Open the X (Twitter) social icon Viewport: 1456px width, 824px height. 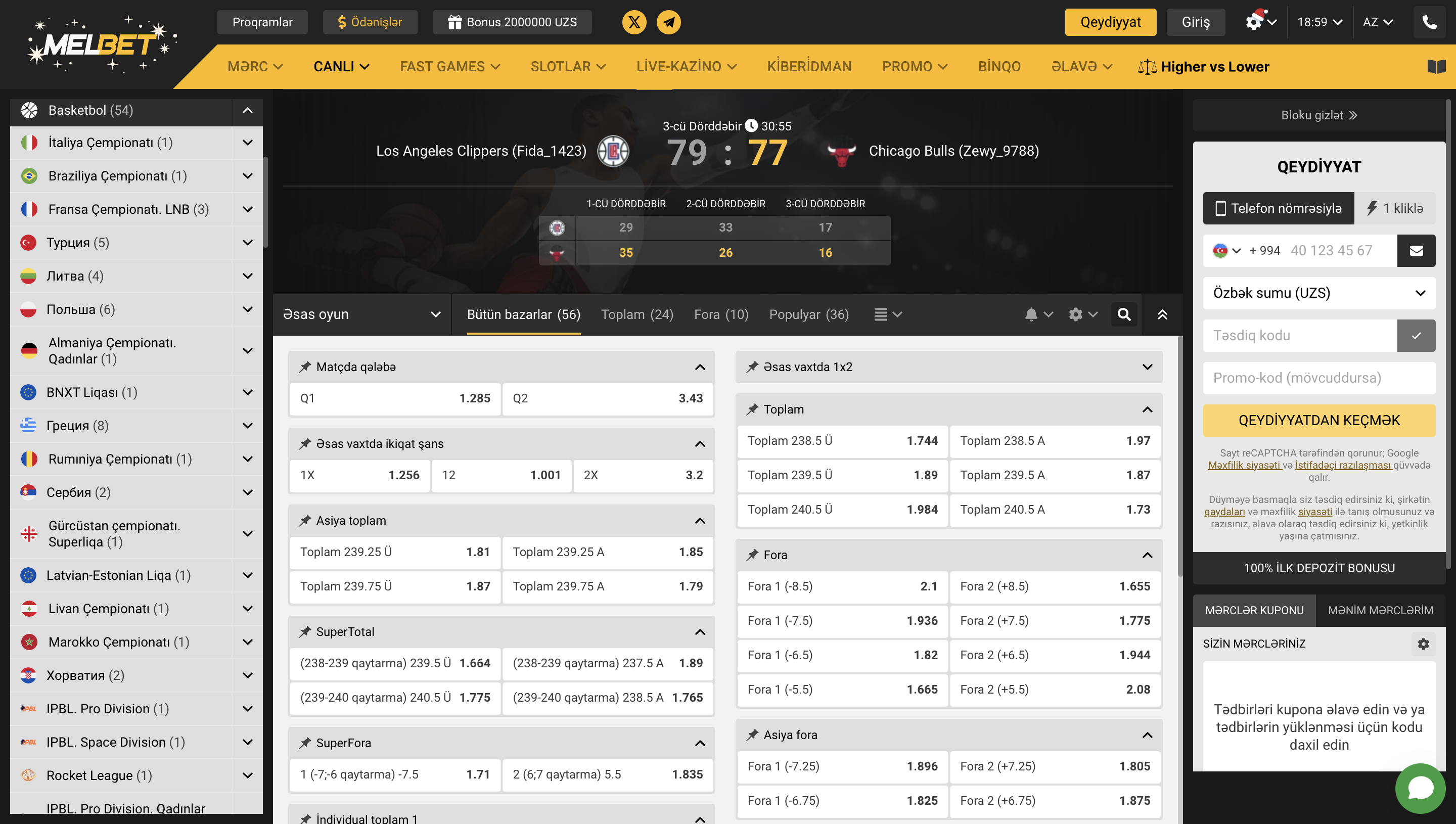[634, 22]
